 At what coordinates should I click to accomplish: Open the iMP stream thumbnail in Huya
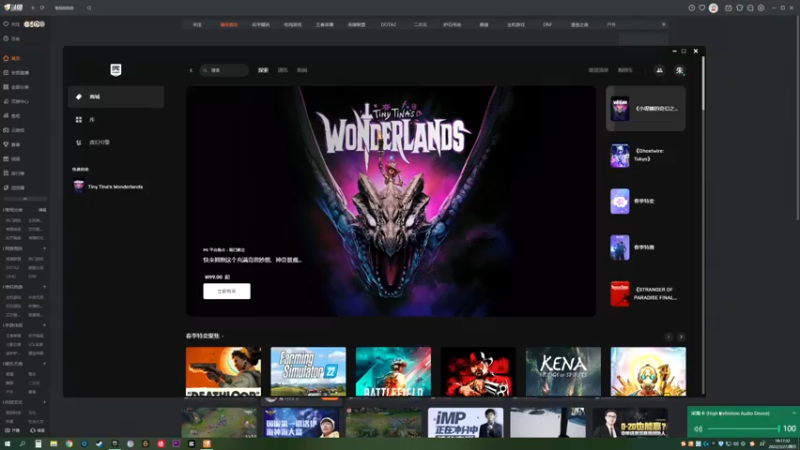tap(465, 422)
